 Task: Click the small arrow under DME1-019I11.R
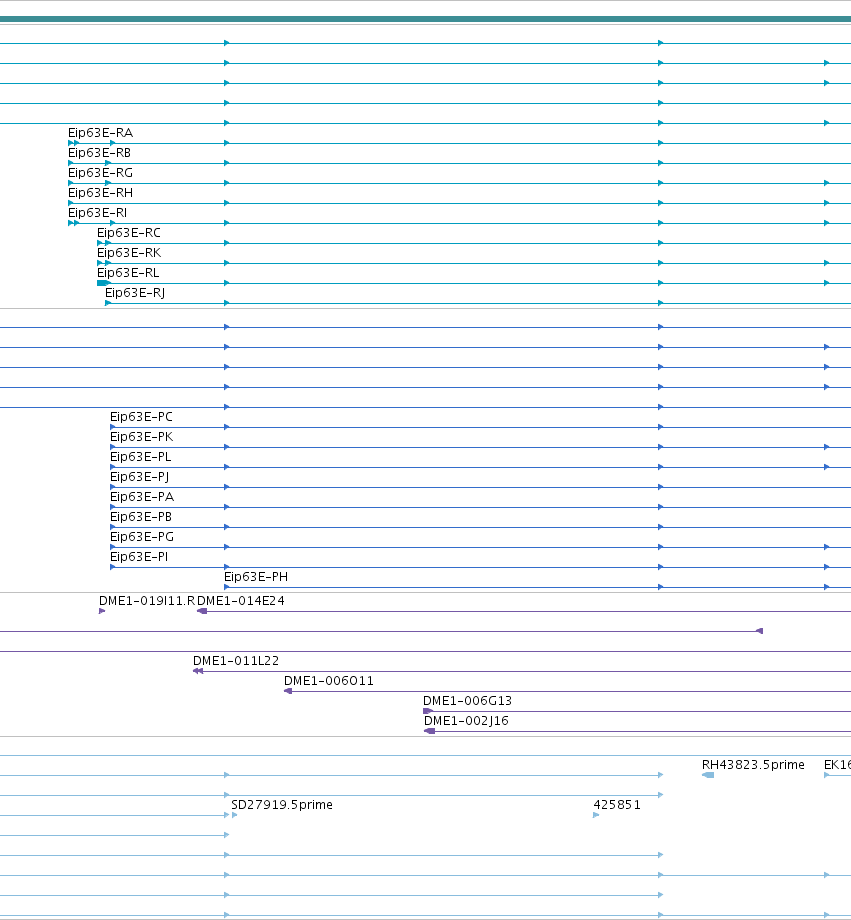click(x=102, y=611)
